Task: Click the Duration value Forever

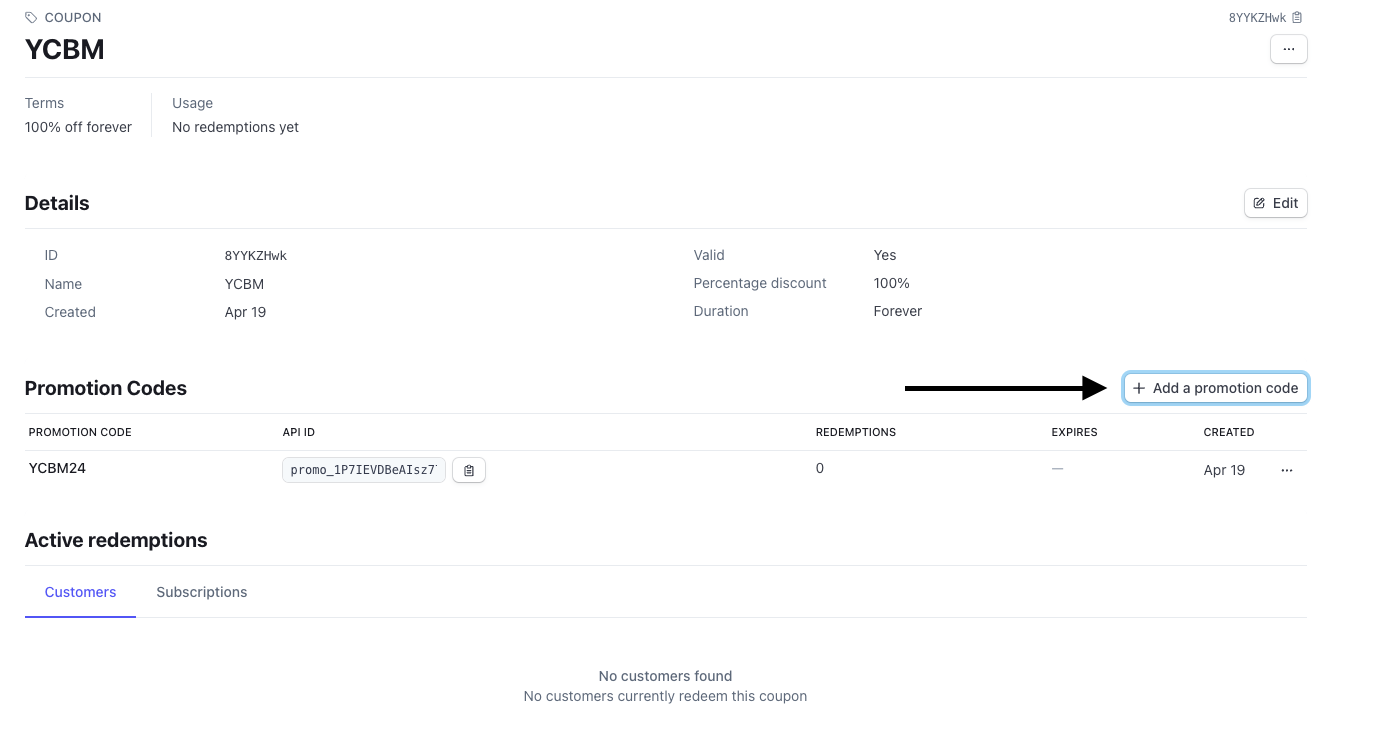Action: (x=898, y=311)
